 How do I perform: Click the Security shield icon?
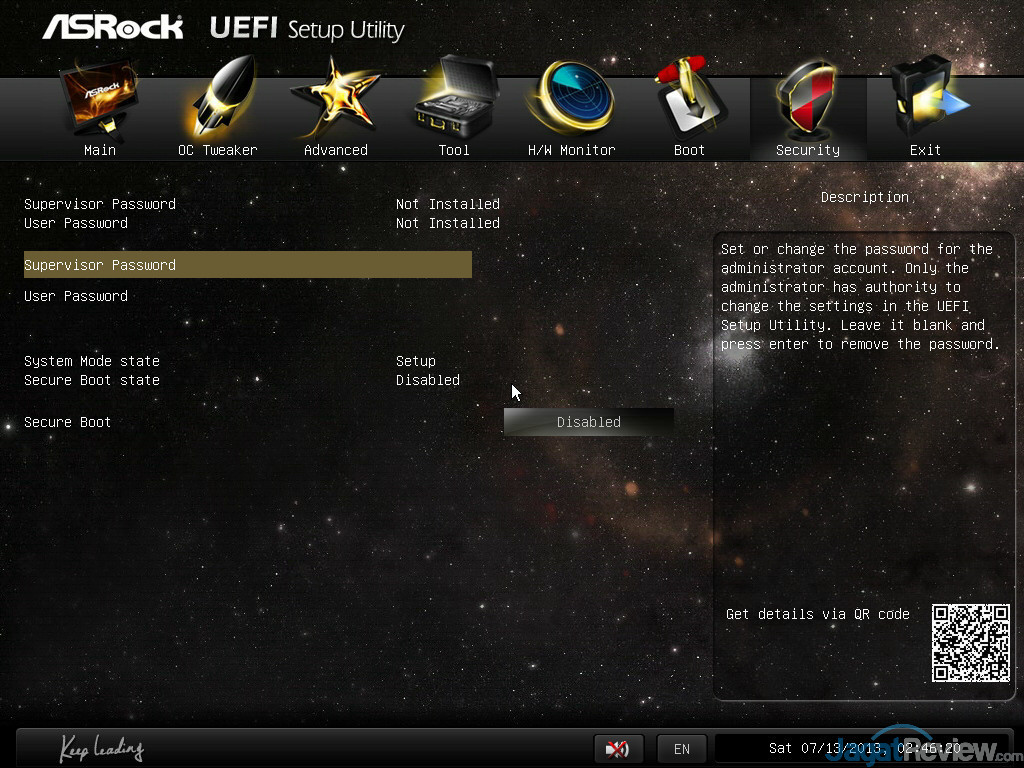pyautogui.click(x=807, y=100)
